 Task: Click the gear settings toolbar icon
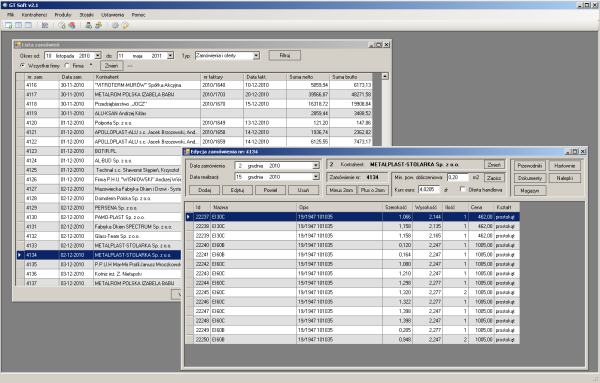tap(115, 26)
